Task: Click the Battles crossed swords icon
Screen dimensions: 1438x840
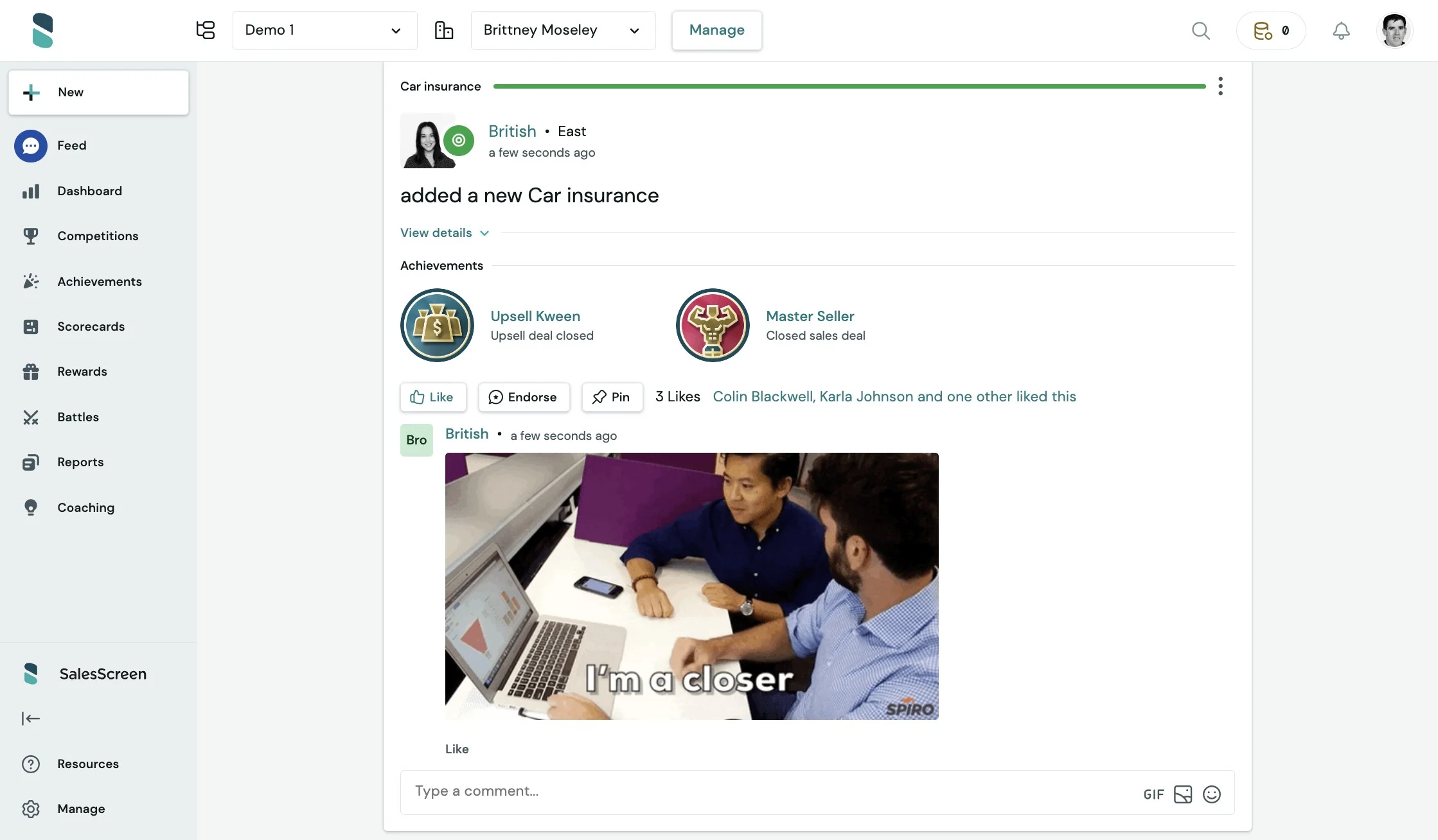Action: pyautogui.click(x=31, y=417)
